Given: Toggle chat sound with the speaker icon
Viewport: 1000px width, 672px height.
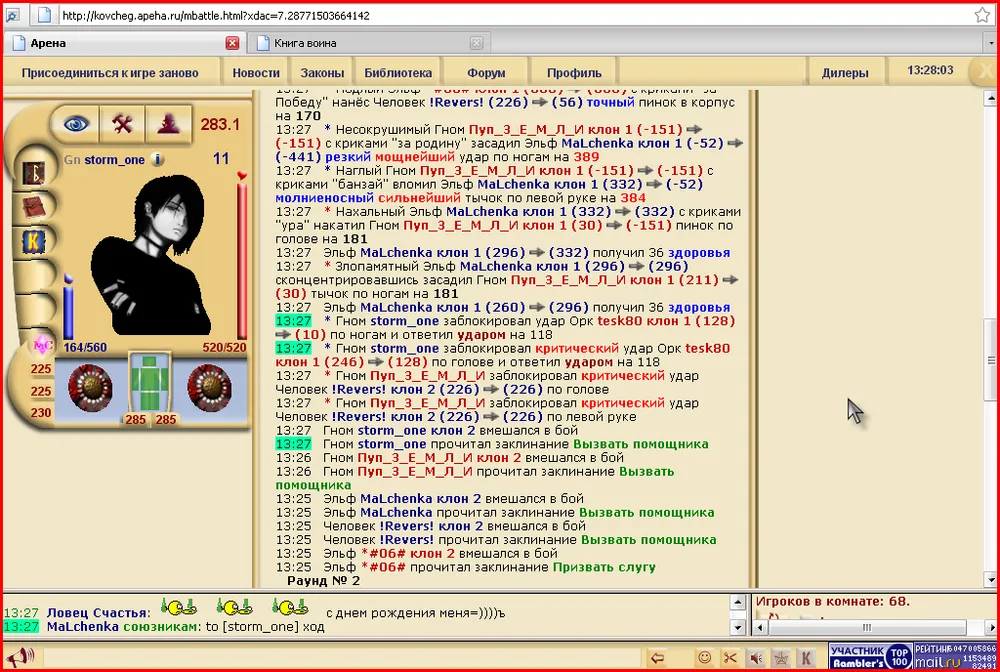Looking at the screenshot, I should [755, 657].
